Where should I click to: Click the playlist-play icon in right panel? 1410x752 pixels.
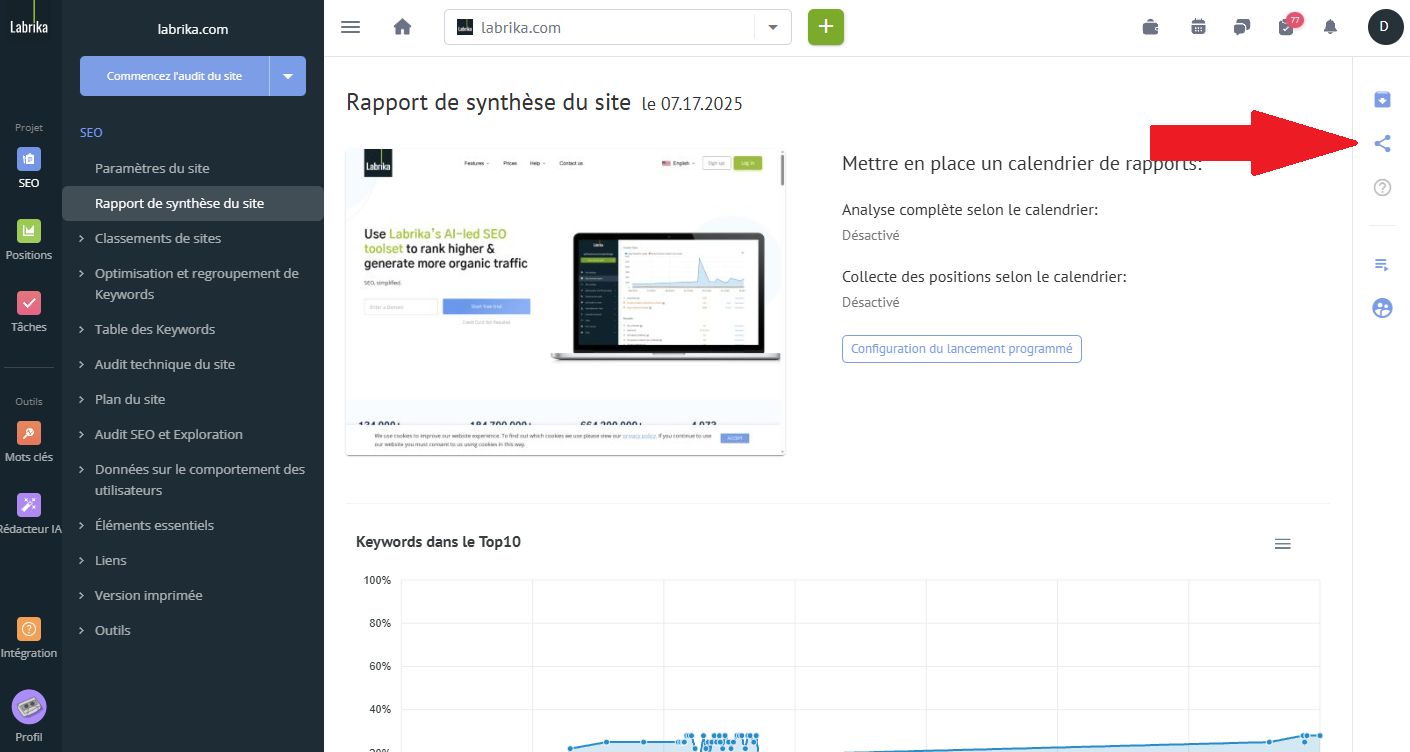coord(1382,265)
